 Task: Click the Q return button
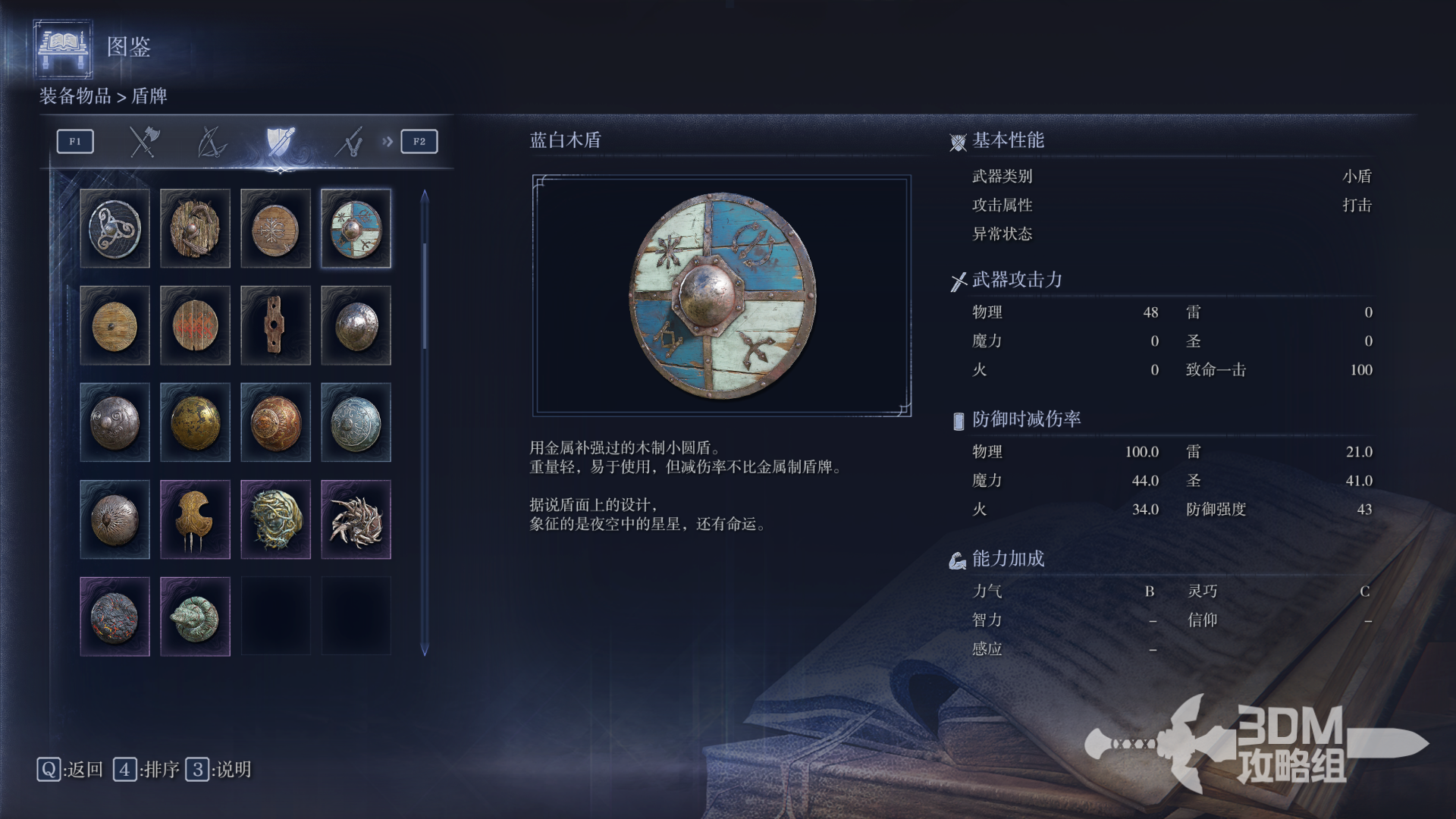point(70,770)
